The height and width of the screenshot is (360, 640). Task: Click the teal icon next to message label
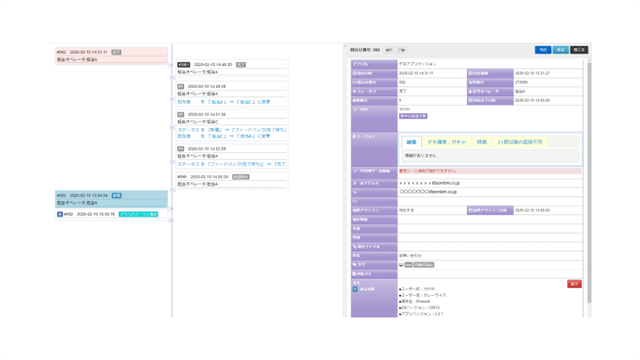[355, 289]
